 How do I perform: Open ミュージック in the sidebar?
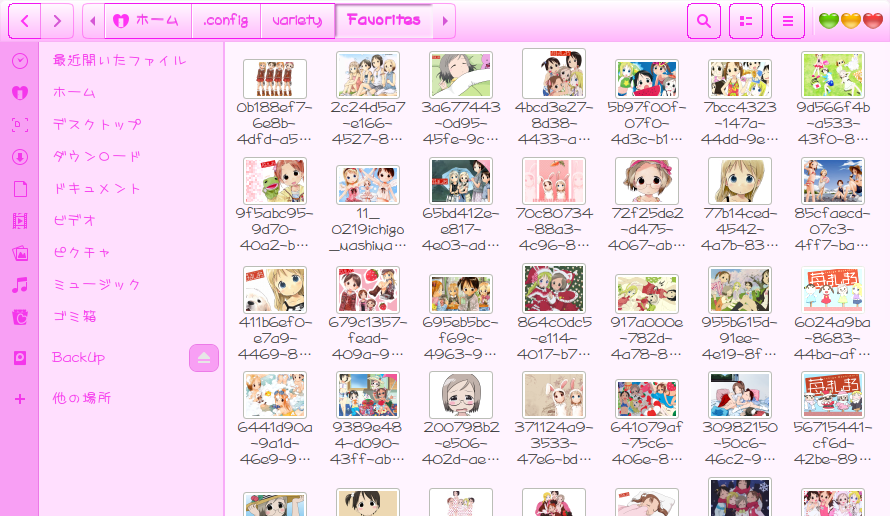[x=97, y=285]
